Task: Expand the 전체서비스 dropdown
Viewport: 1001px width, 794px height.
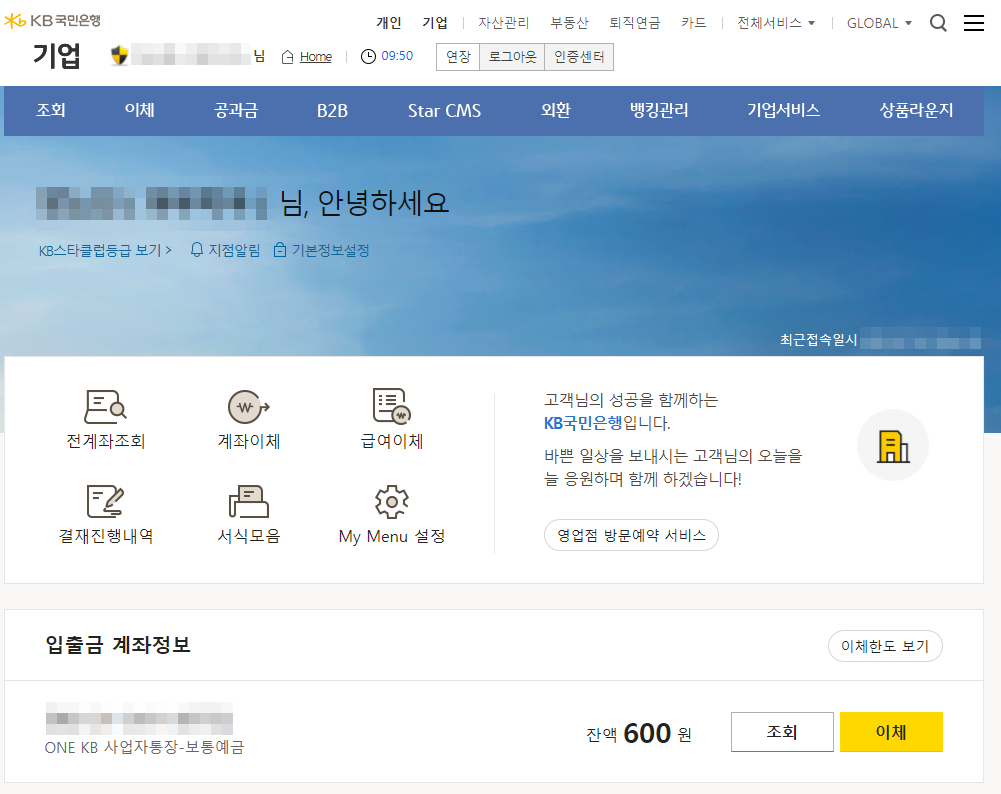Action: pos(776,23)
